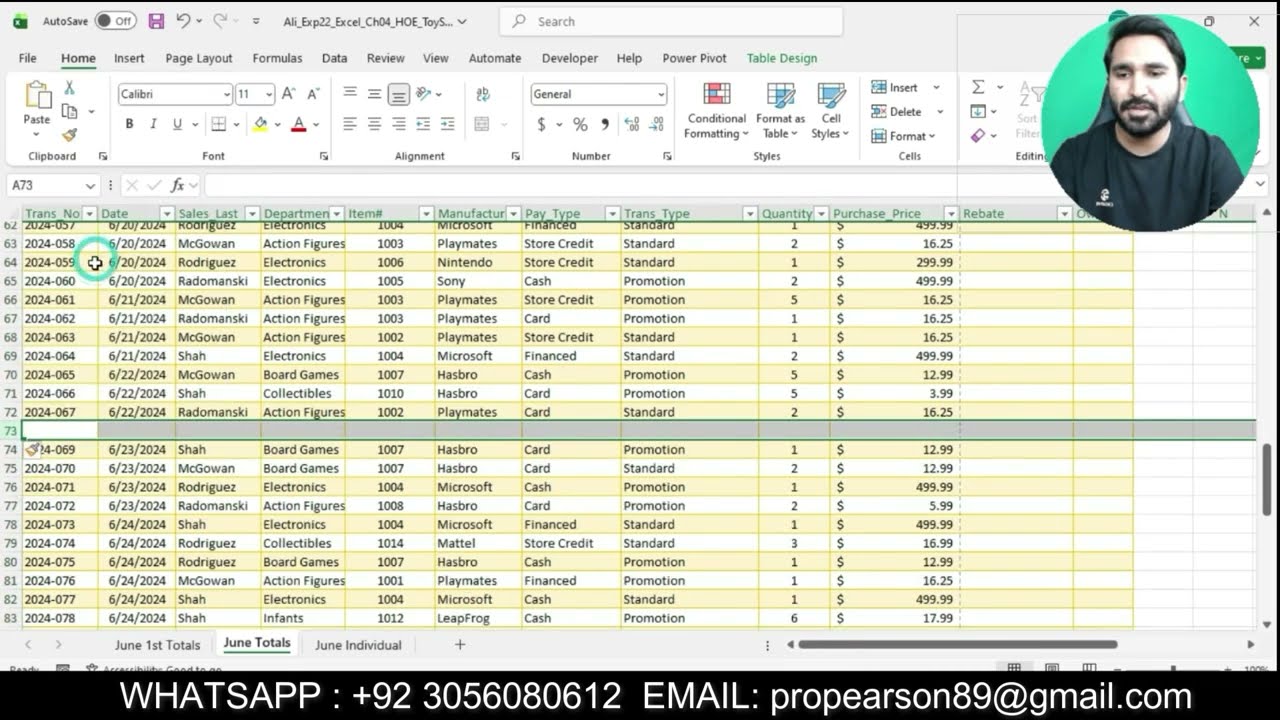Click the Percent Style icon
The width and height of the screenshot is (1280, 720).
click(x=580, y=124)
